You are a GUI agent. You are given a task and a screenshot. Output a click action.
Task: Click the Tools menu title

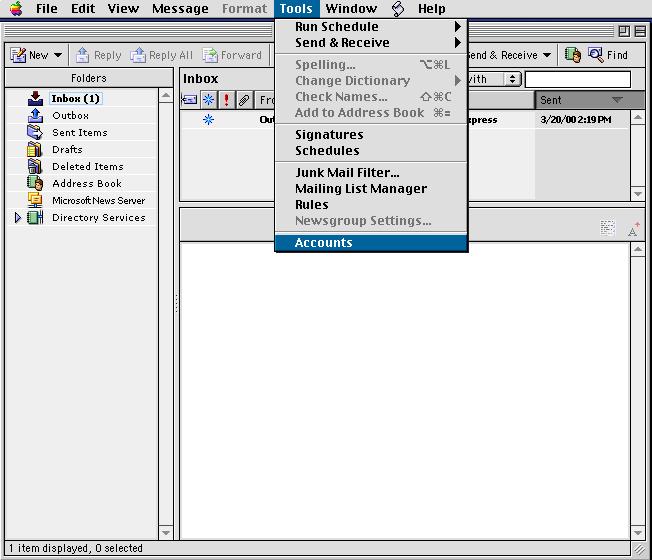pos(296,8)
